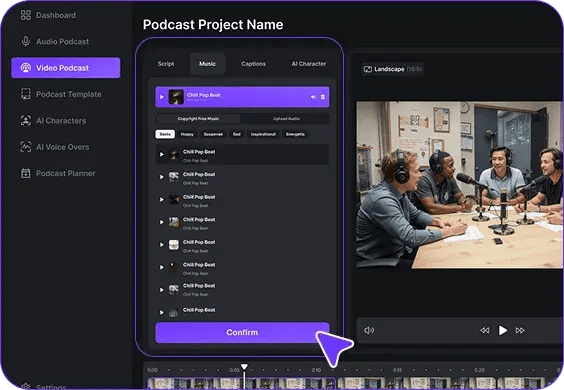This screenshot has height=390, width=564.
Task: Open the Dashboard label in the sidebar
Action: tap(56, 15)
